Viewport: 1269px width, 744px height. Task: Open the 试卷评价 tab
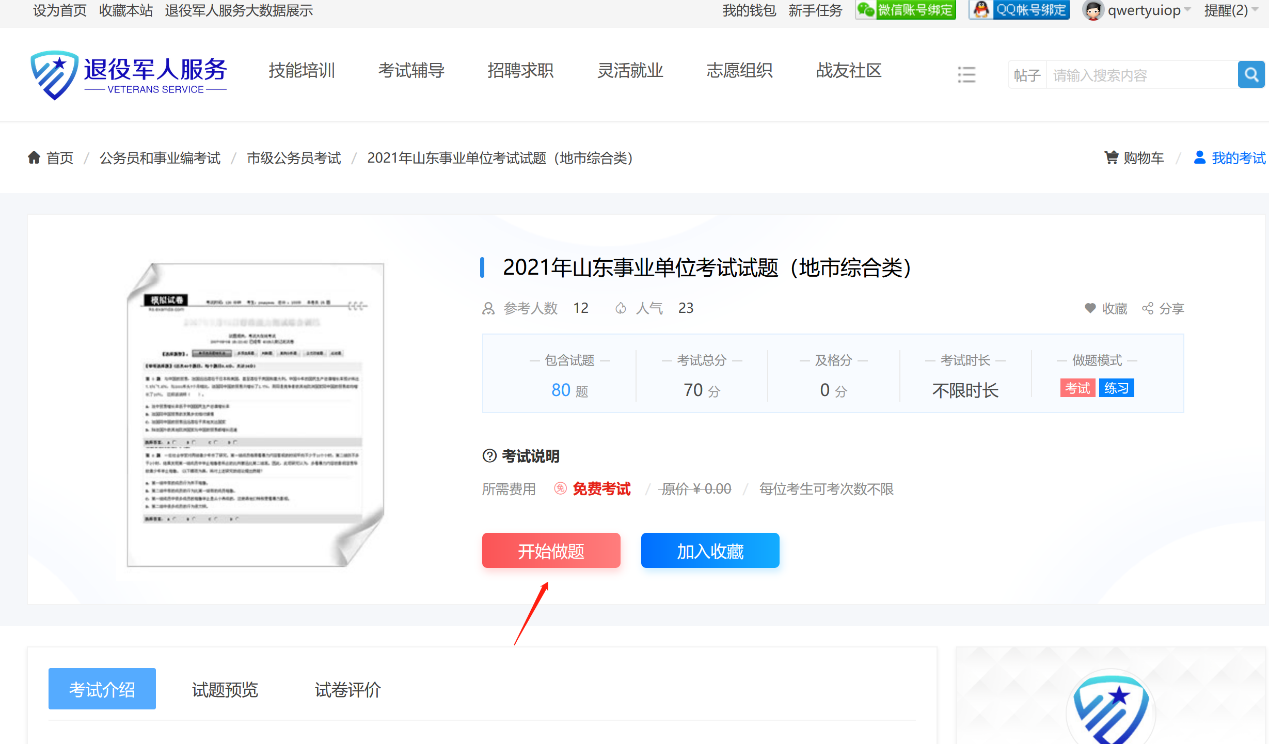(x=348, y=690)
